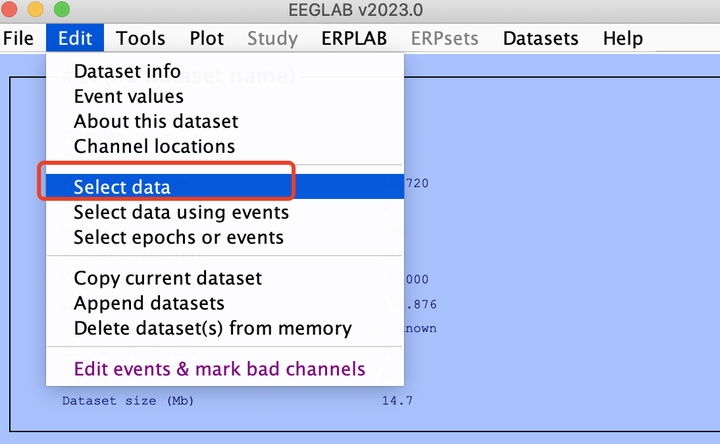Close the open Edit menu

point(74,39)
